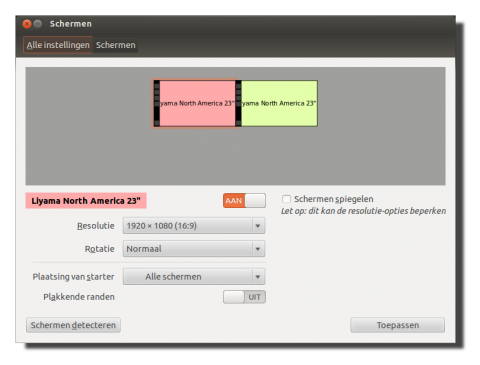This screenshot has height=365, width=480.
Task: Toggle the AAN monitor switch off
Action: (244, 201)
